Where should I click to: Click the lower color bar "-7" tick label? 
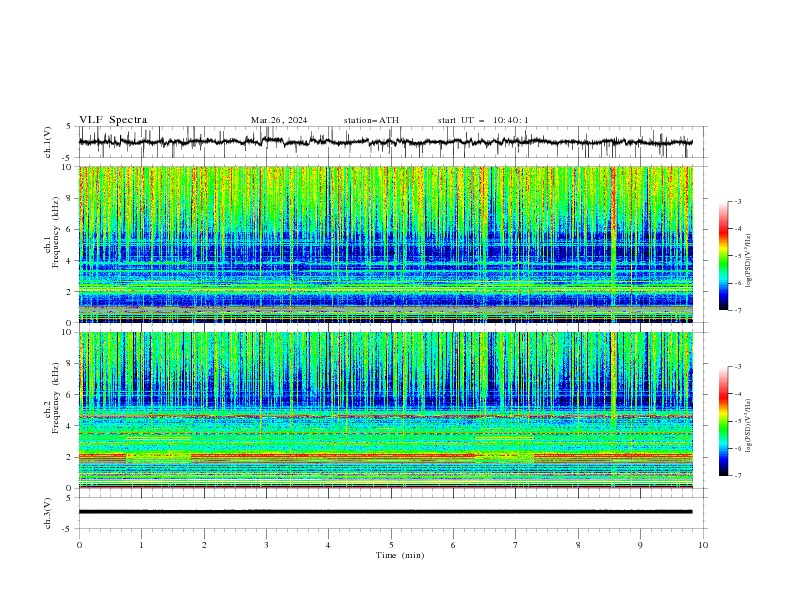click(737, 476)
